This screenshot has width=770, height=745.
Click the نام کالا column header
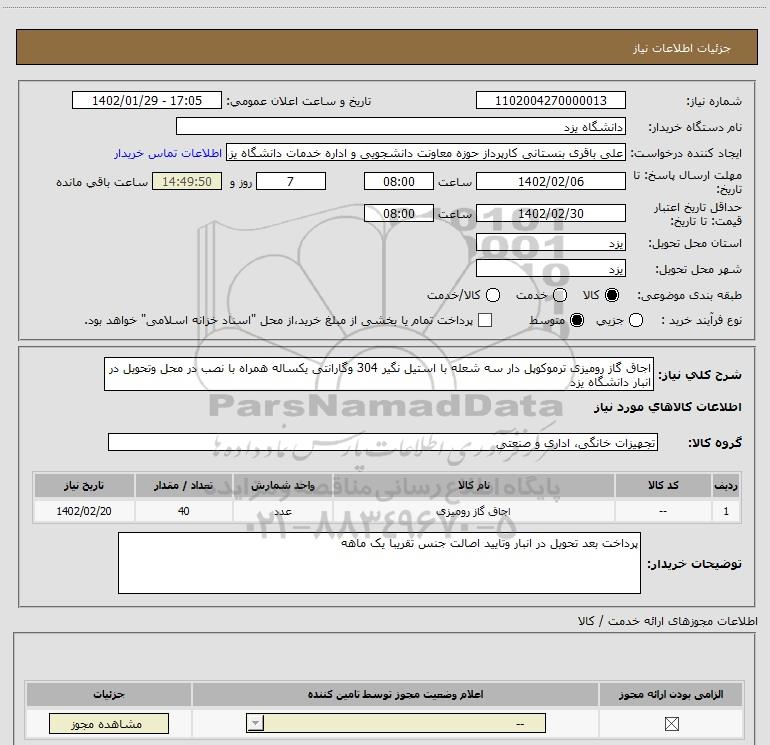(474, 485)
